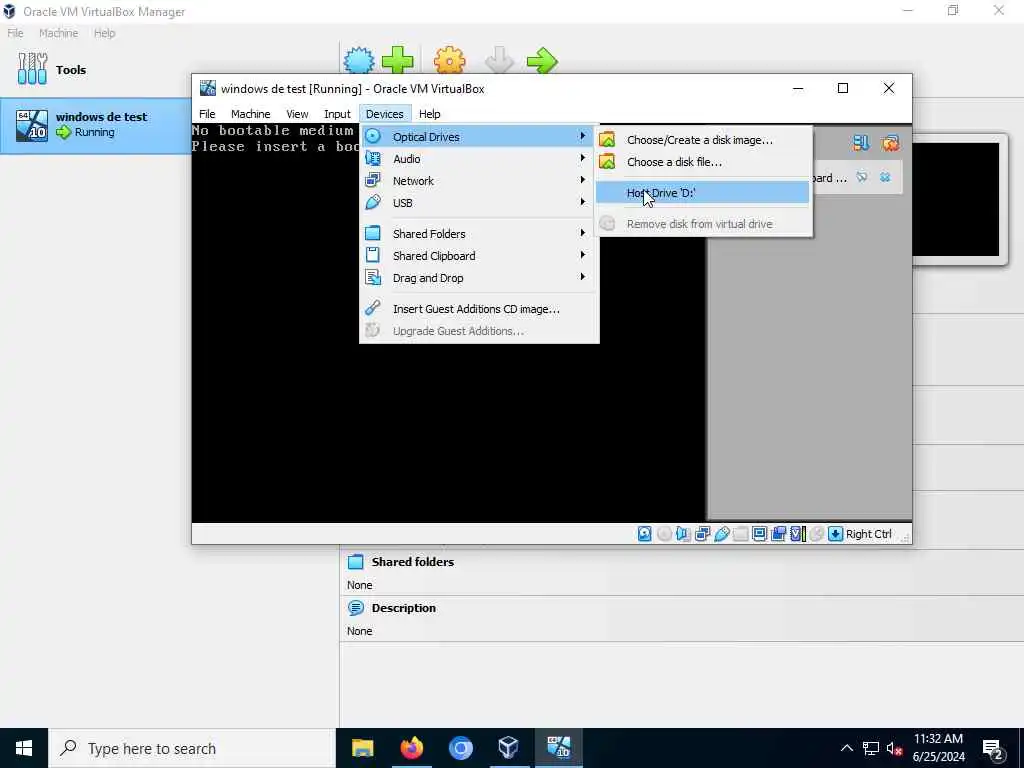Click the Description section header in Manager
The height and width of the screenshot is (768, 1024).
coord(404,608)
